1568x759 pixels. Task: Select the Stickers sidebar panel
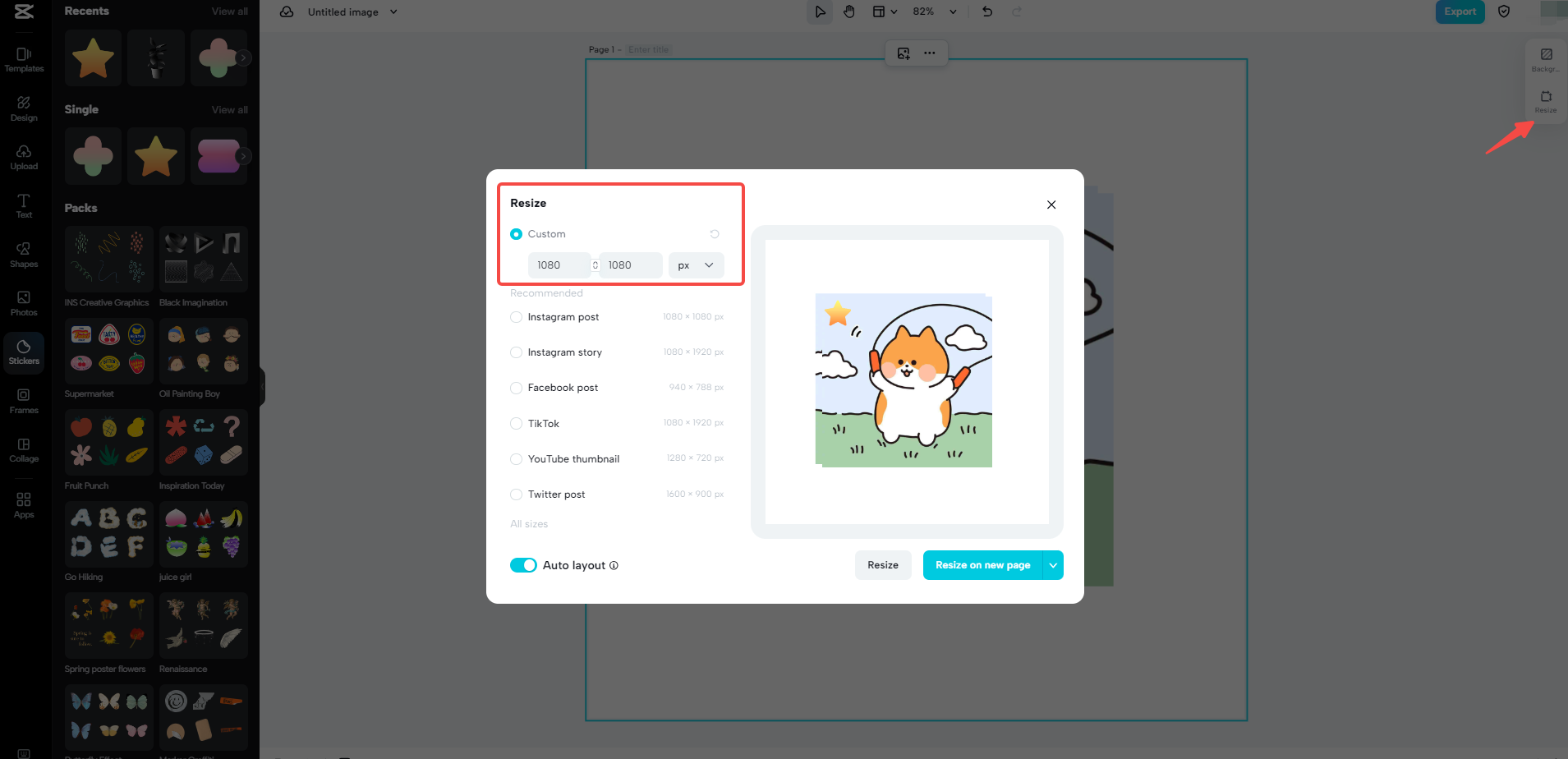click(24, 352)
